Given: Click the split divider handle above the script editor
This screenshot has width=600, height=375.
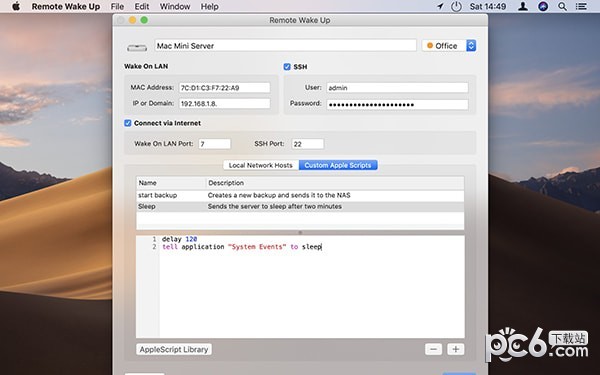Looking at the screenshot, I should 300,232.
